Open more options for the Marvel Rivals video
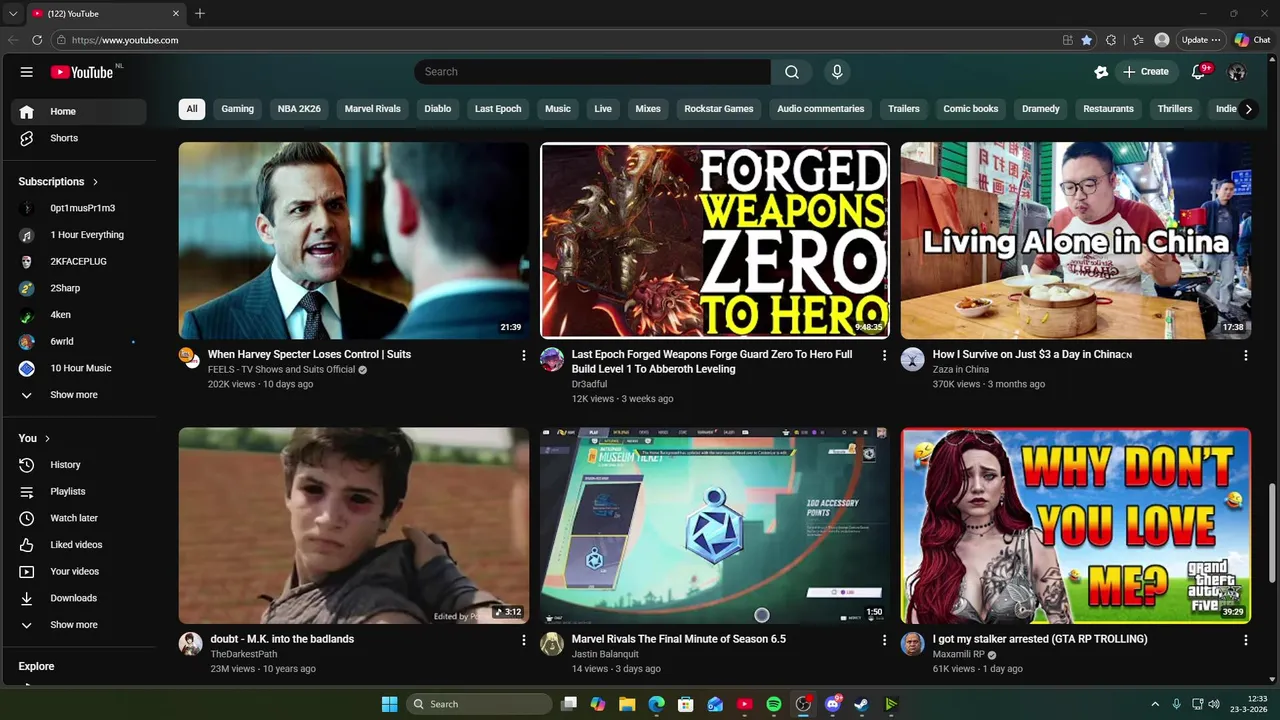 coord(884,640)
